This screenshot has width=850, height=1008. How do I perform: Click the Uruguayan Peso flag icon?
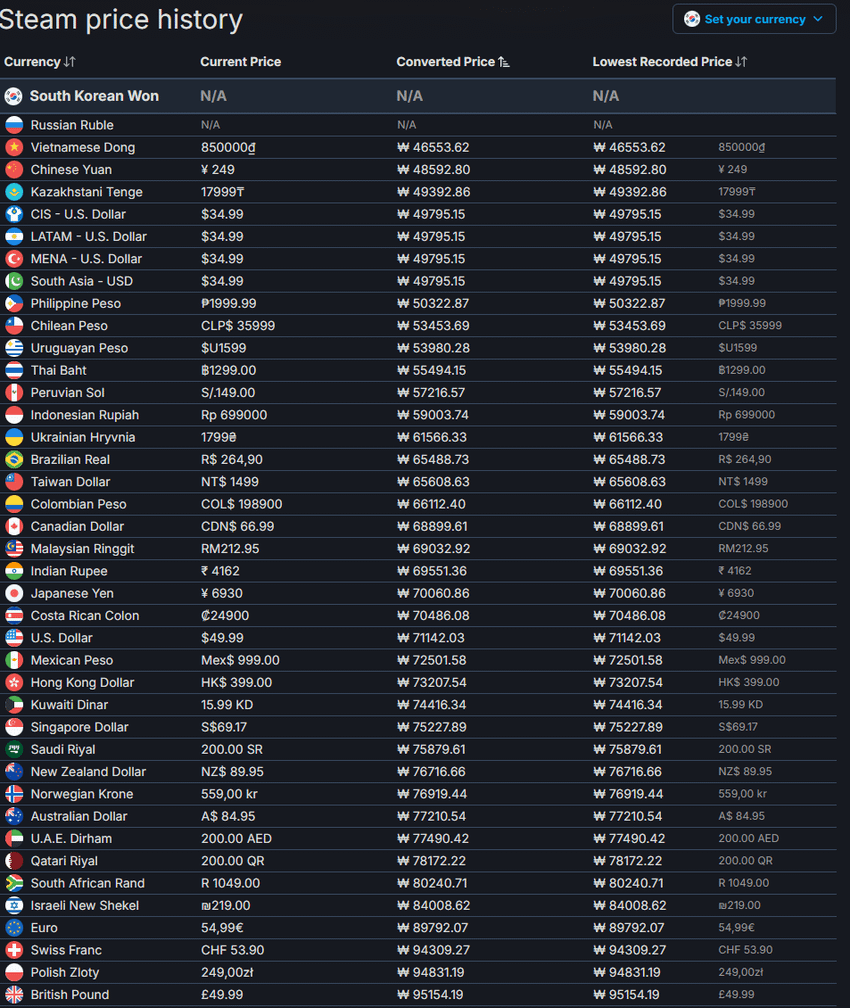[x=14, y=348]
